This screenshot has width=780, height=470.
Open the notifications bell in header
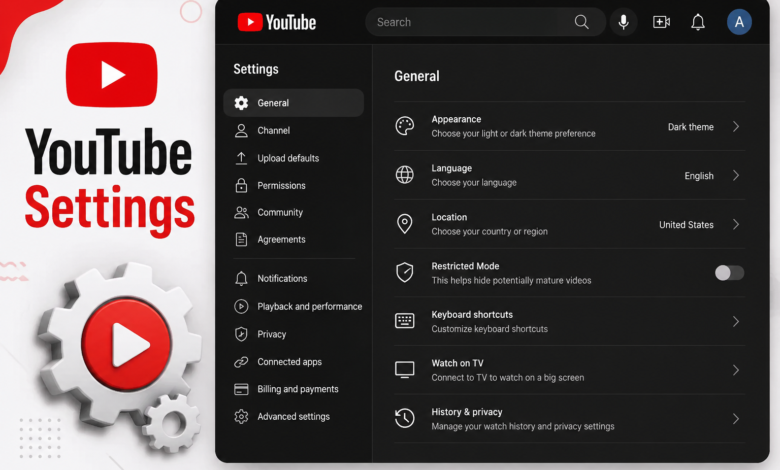pos(698,22)
